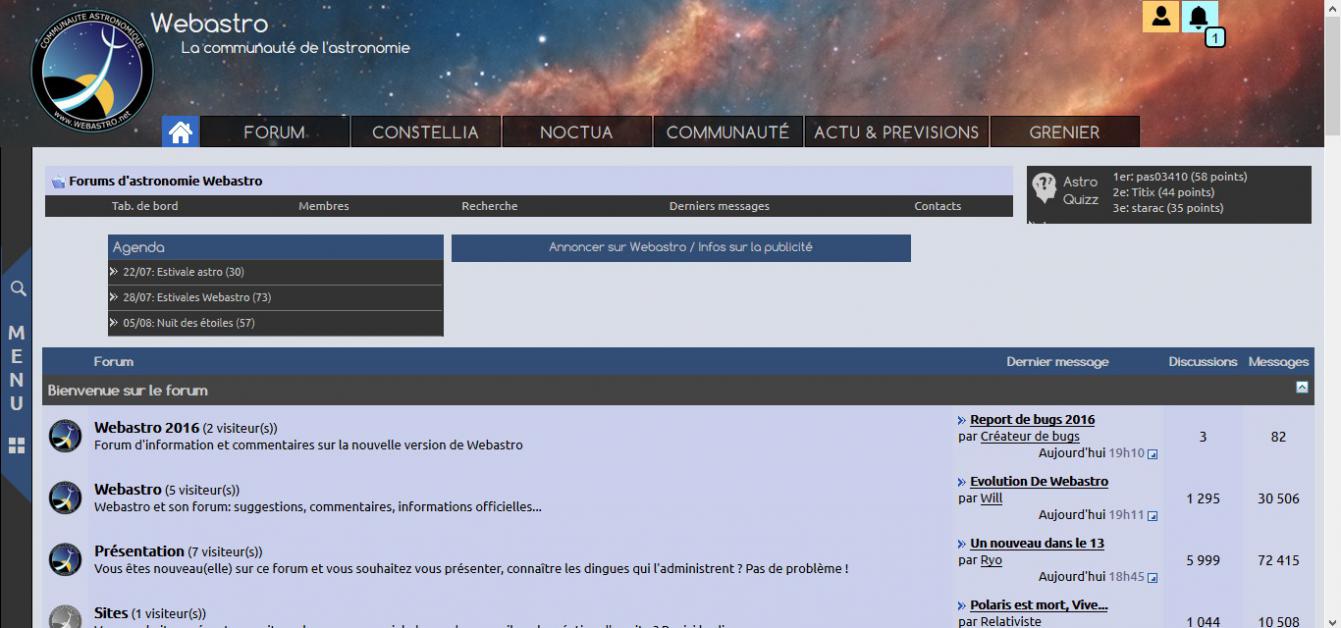
Task: Open the Contacts page
Action: 937,206
